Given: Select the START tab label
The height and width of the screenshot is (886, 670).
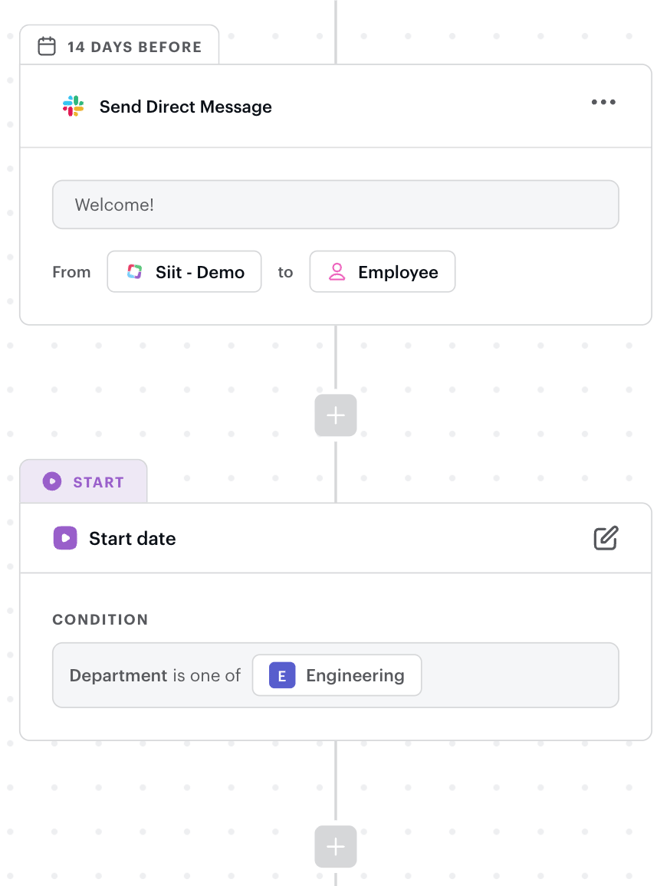Looking at the screenshot, I should click(x=98, y=482).
